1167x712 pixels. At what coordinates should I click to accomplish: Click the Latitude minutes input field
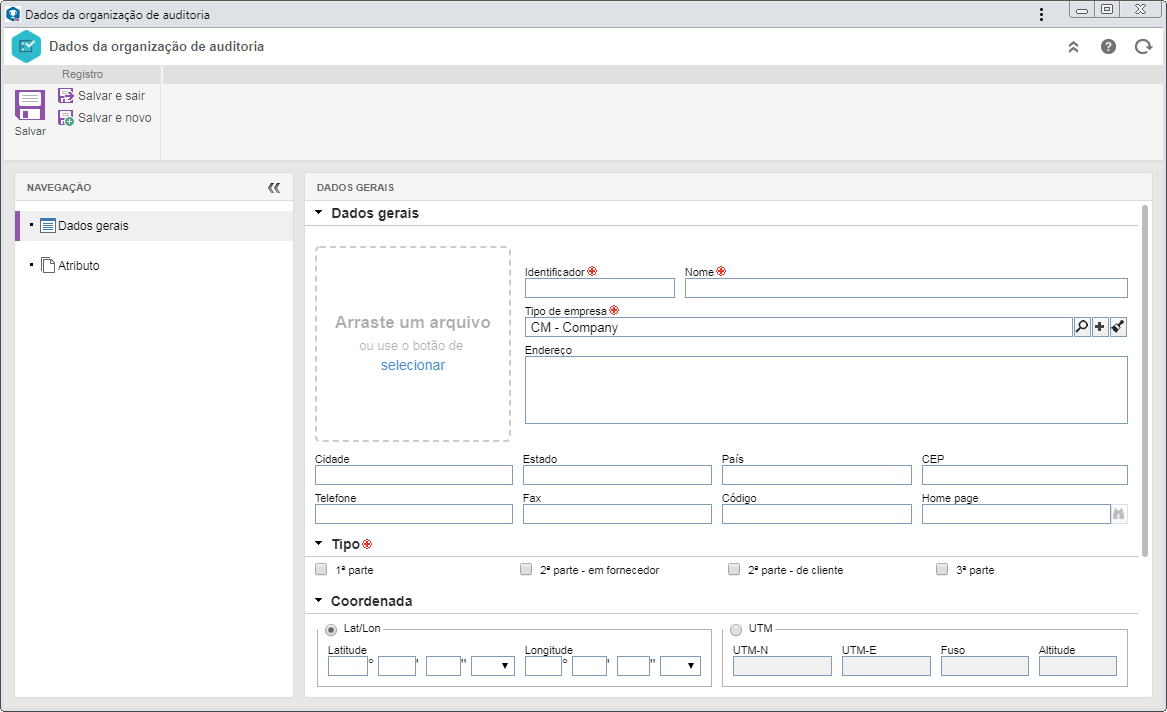tap(397, 666)
